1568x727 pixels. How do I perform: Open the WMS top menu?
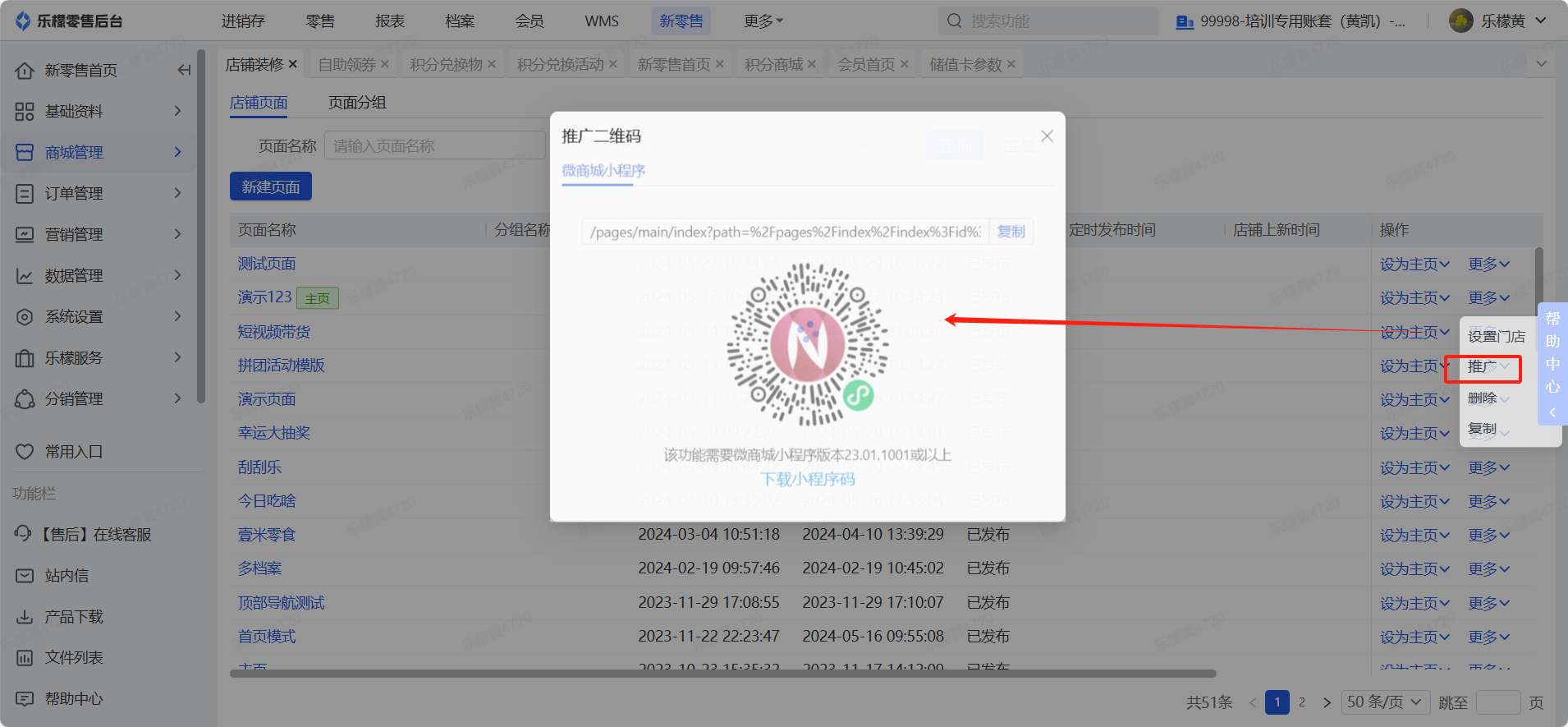(x=602, y=21)
